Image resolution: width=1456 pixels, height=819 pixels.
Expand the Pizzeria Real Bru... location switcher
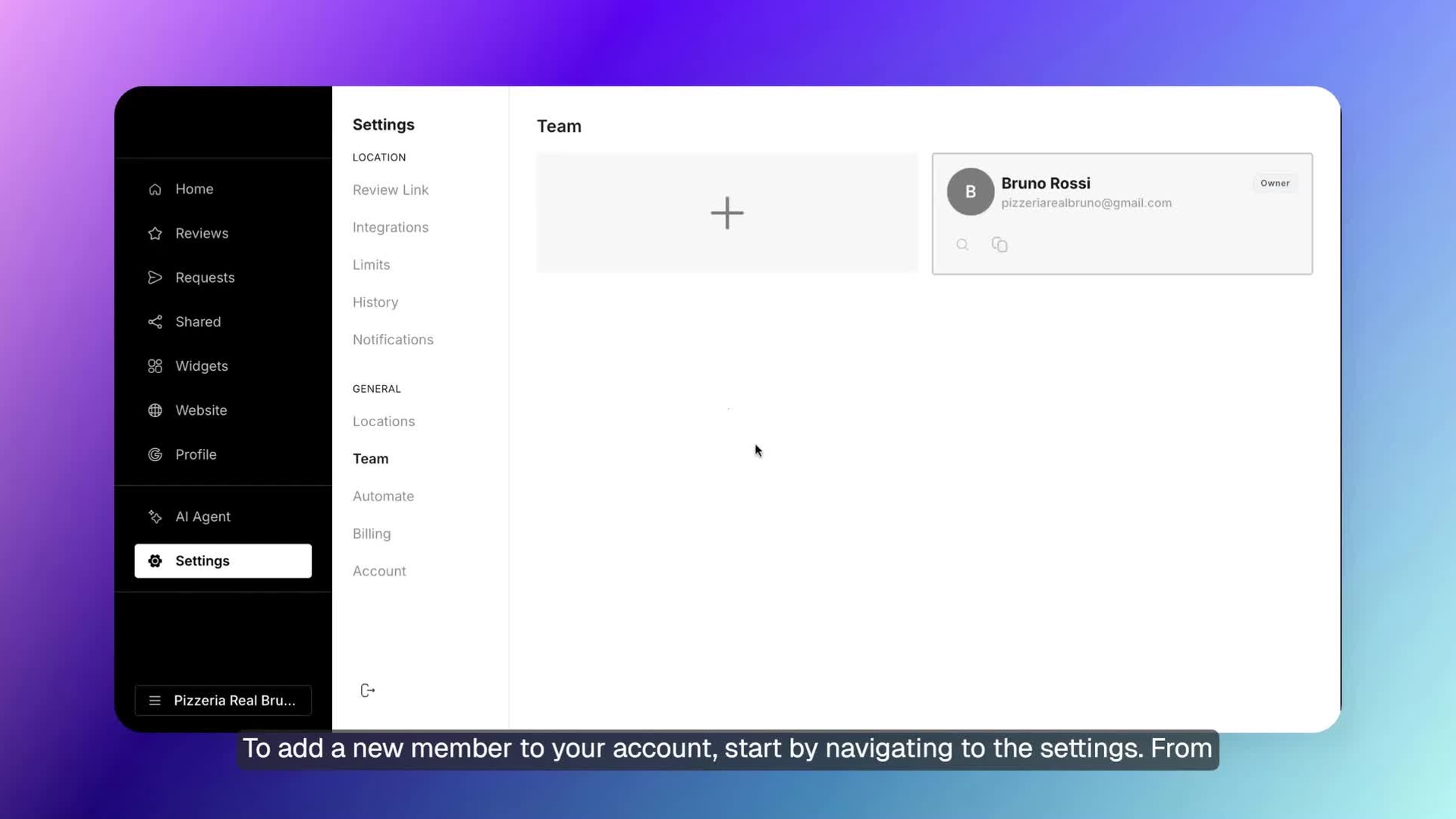click(x=223, y=701)
